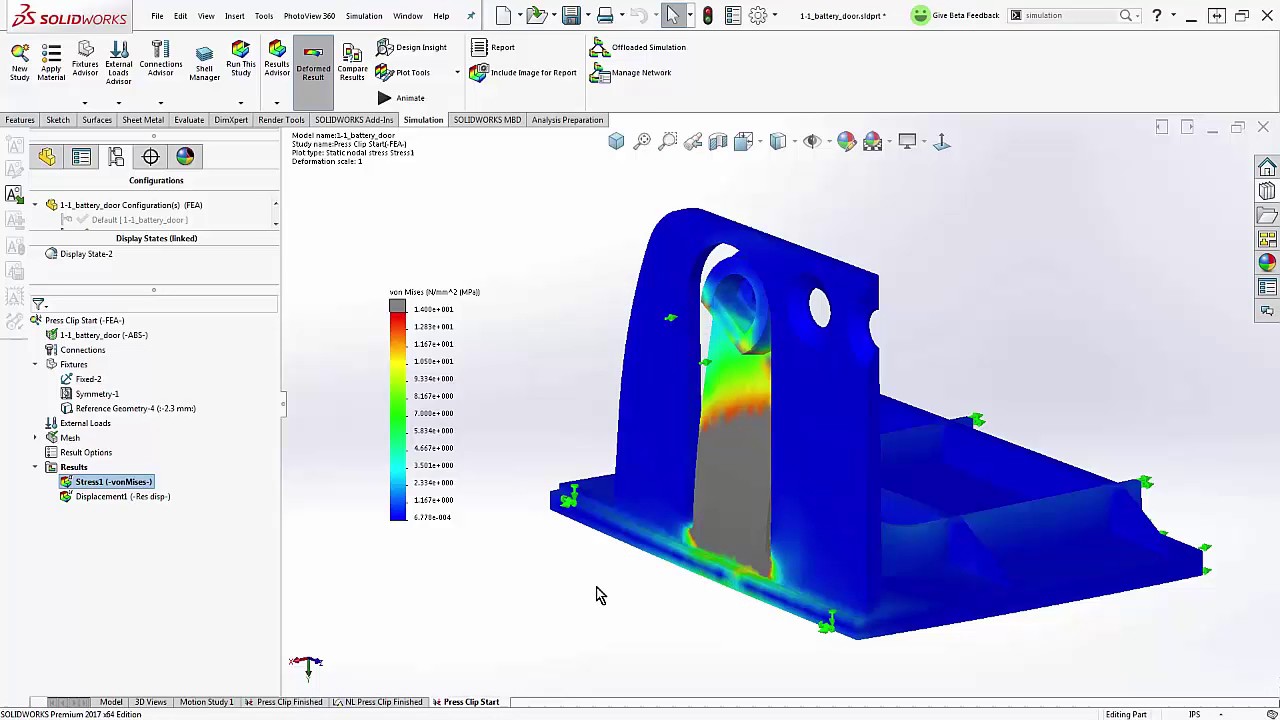Expand the Mesh tree node
This screenshot has height=720, width=1280.
[x=35, y=438]
